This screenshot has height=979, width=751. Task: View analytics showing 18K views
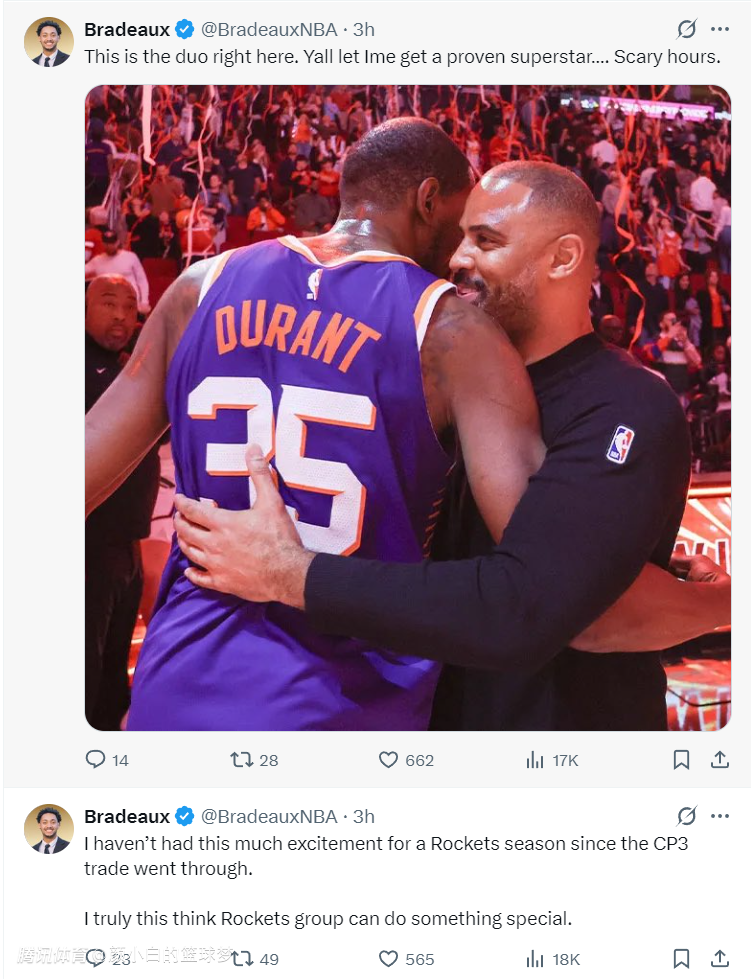[x=535, y=959]
